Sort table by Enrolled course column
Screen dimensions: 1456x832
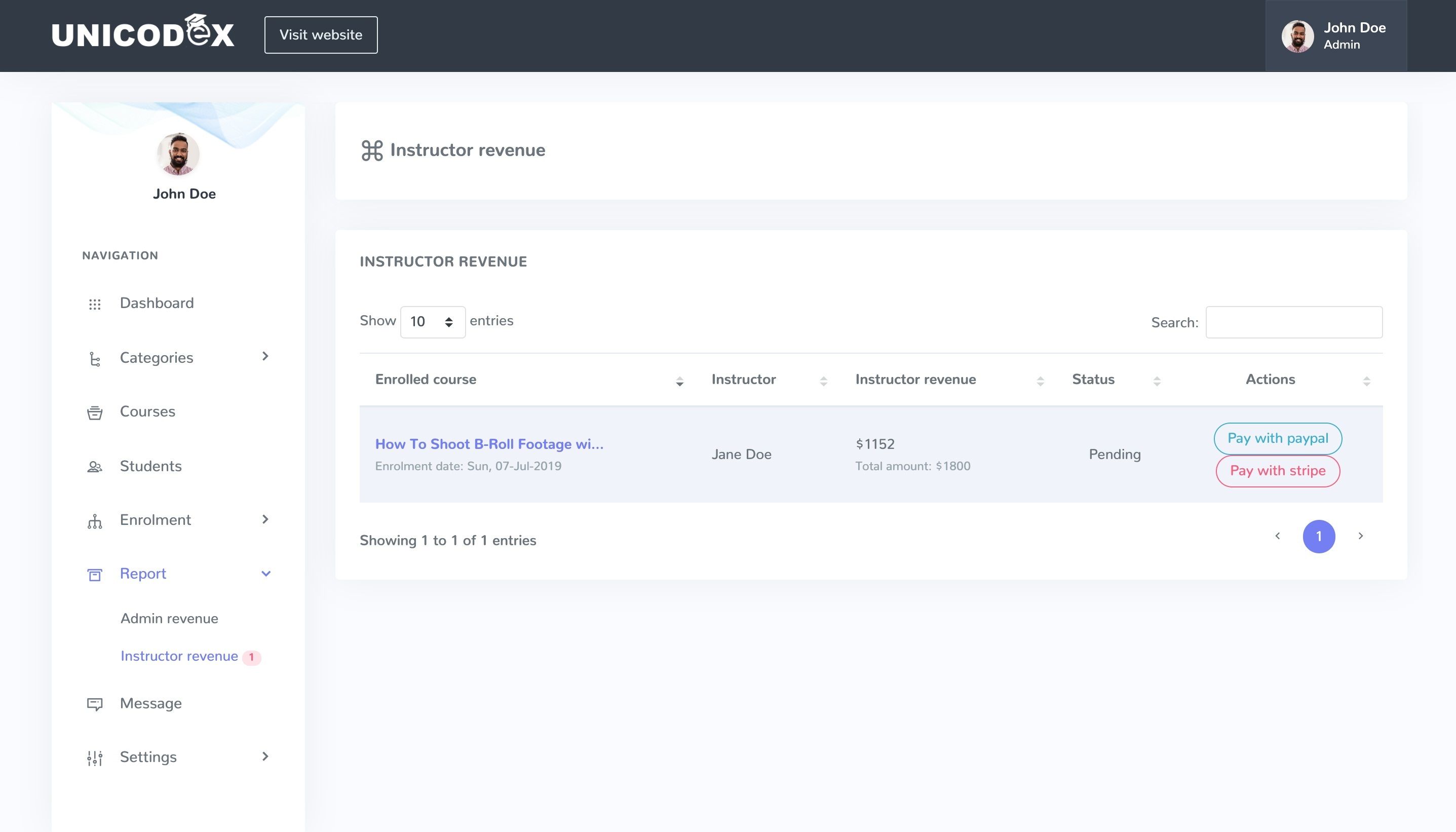426,380
